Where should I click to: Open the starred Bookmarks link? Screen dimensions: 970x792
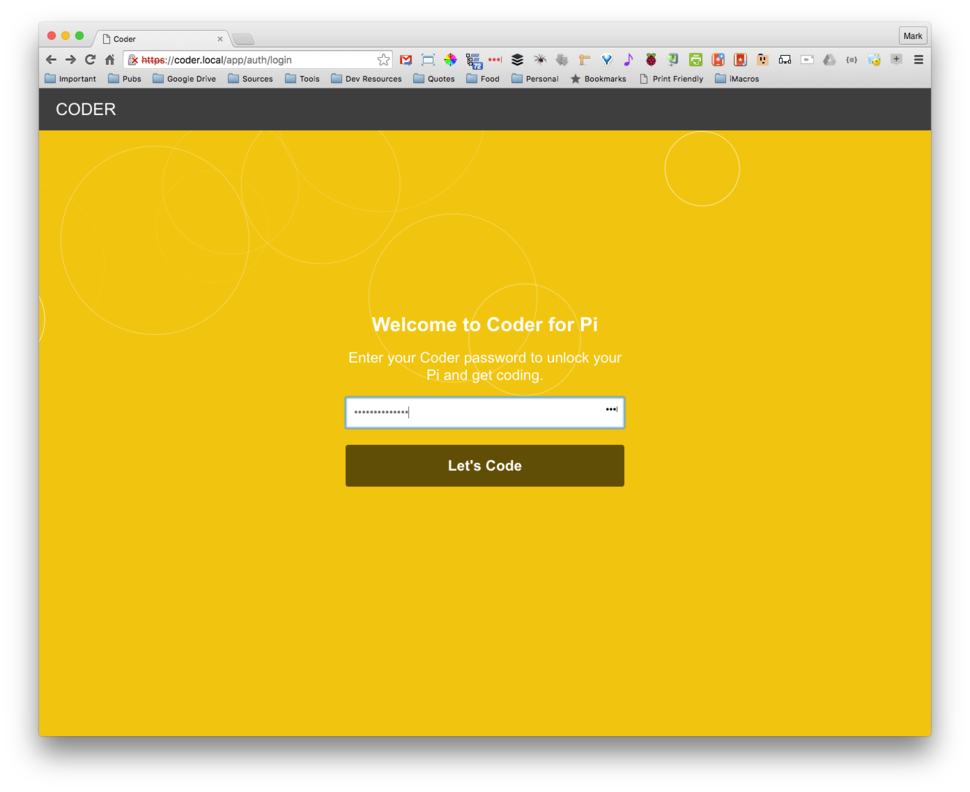click(598, 79)
